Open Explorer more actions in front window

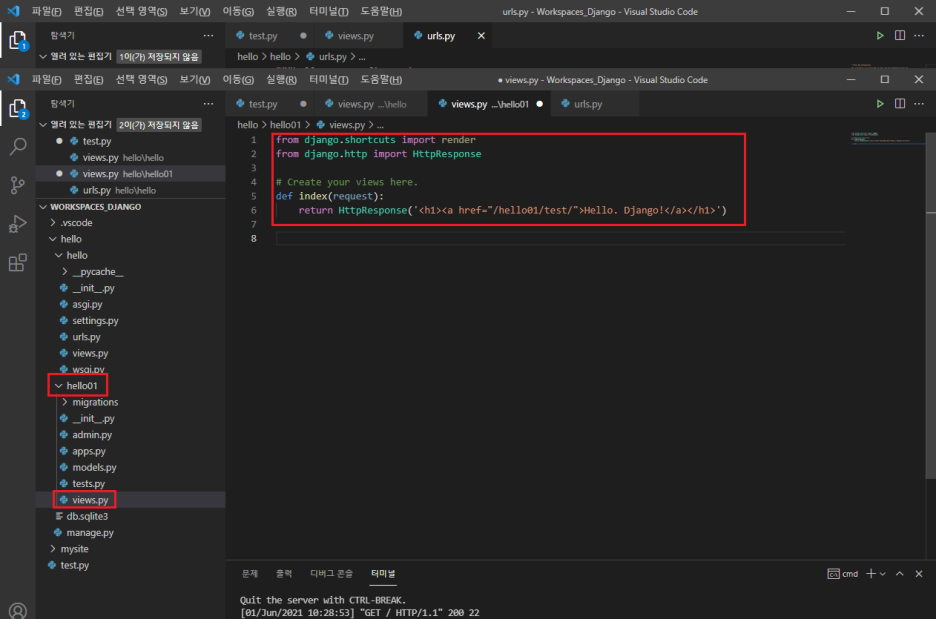pos(208,104)
